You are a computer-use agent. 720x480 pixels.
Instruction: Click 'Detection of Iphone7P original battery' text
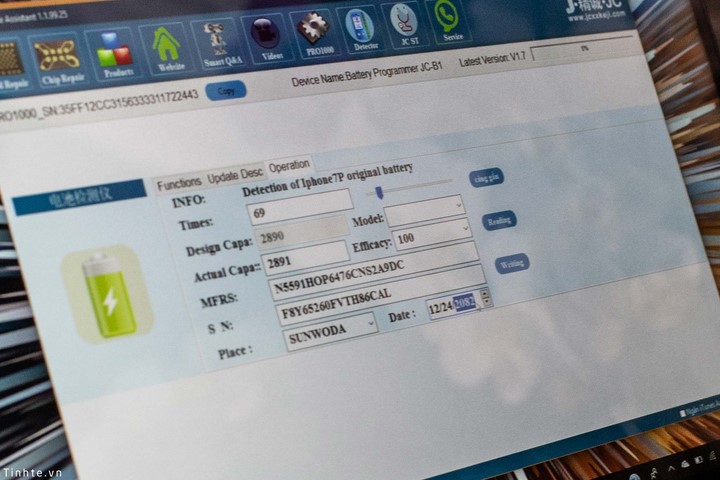pos(327,180)
